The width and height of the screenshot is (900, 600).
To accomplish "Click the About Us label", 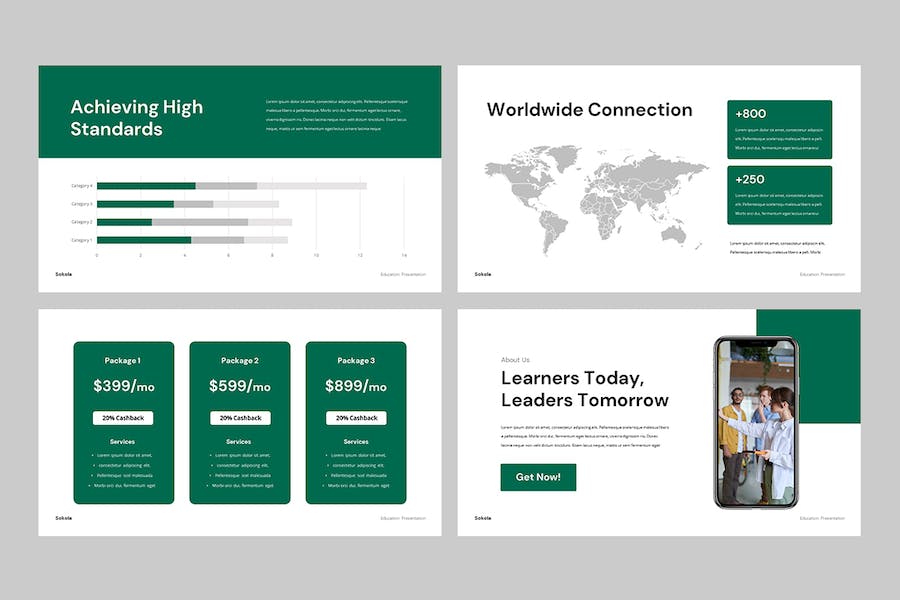I will [x=515, y=360].
